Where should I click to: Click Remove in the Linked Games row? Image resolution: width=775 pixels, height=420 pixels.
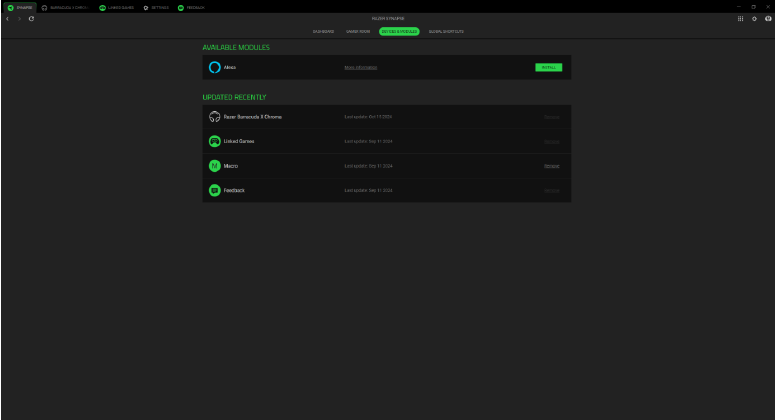tap(552, 142)
